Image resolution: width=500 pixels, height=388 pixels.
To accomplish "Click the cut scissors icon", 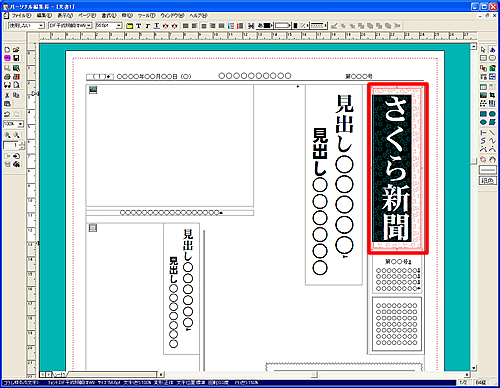I will coord(7,95).
